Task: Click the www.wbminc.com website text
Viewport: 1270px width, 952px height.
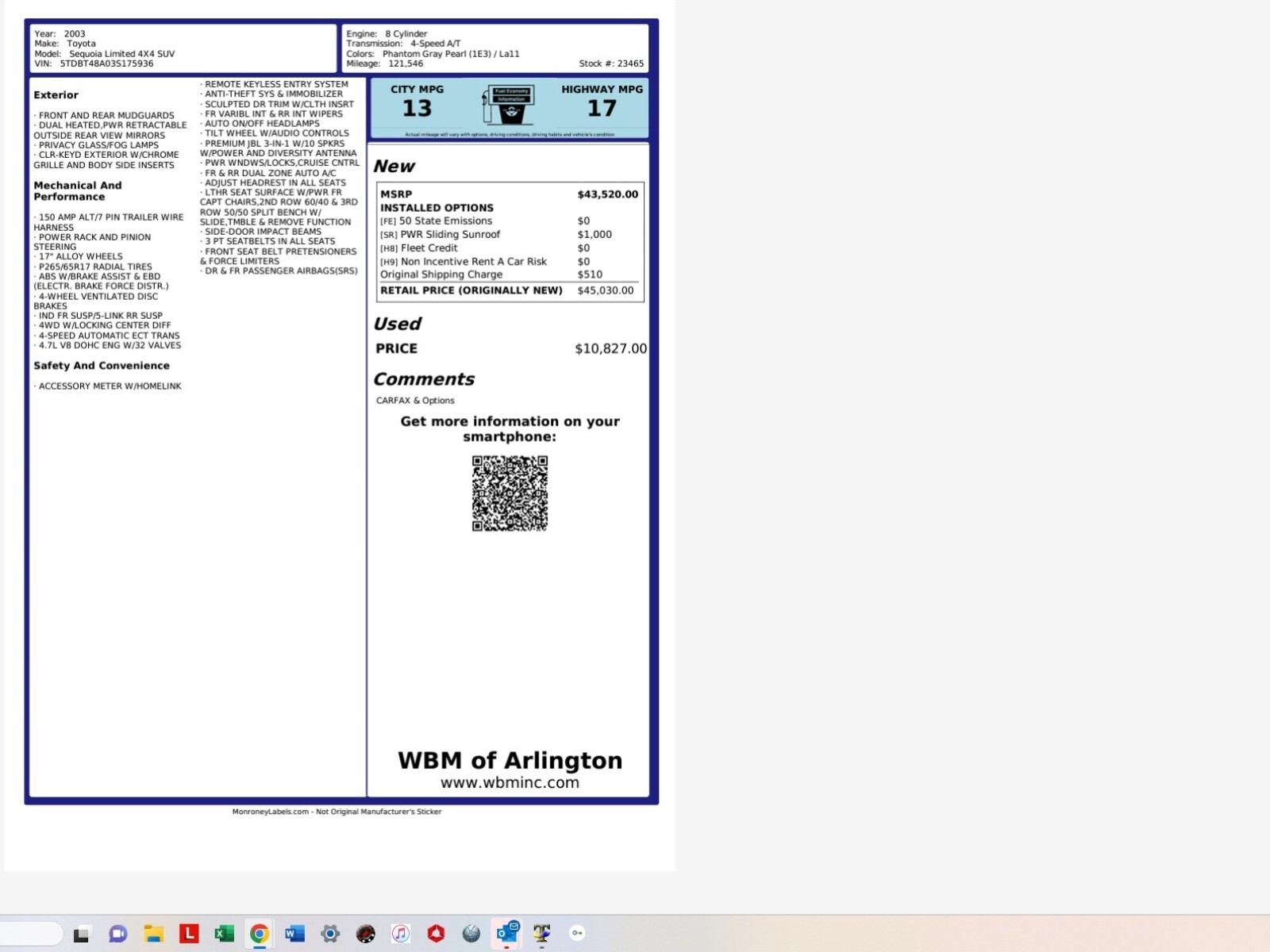Action: 510,782
